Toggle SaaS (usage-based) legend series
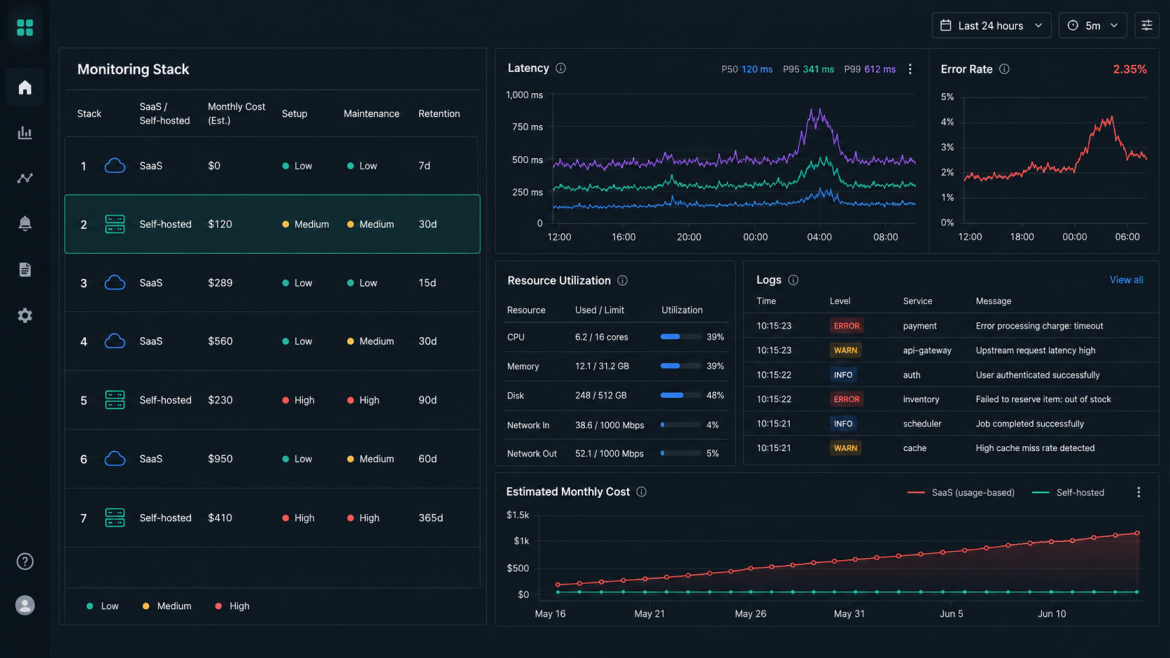 click(x=960, y=492)
